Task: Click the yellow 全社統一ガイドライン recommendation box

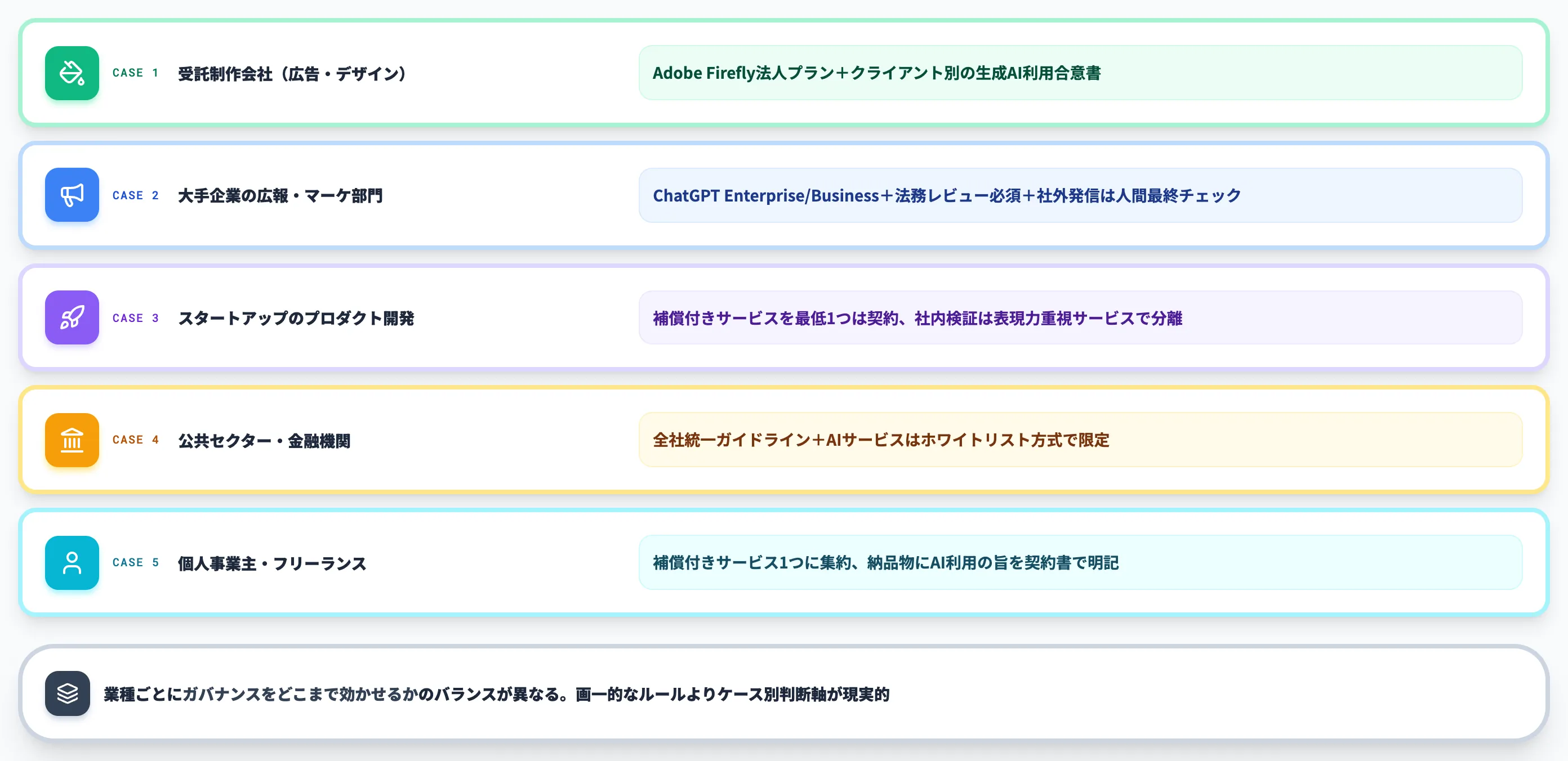Action: [1080, 440]
